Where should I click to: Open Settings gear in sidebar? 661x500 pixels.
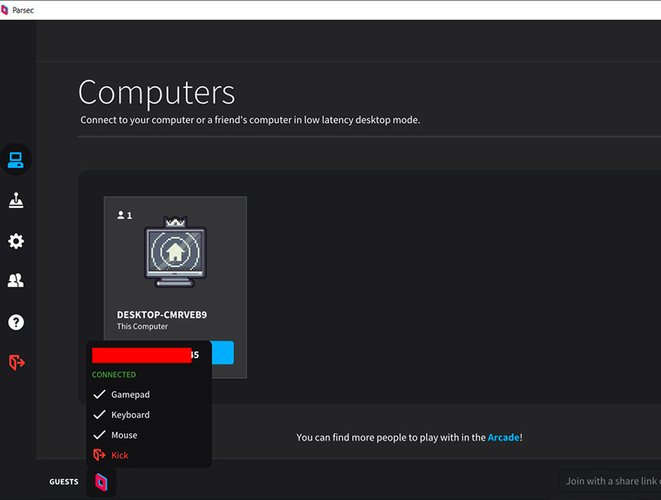16,241
